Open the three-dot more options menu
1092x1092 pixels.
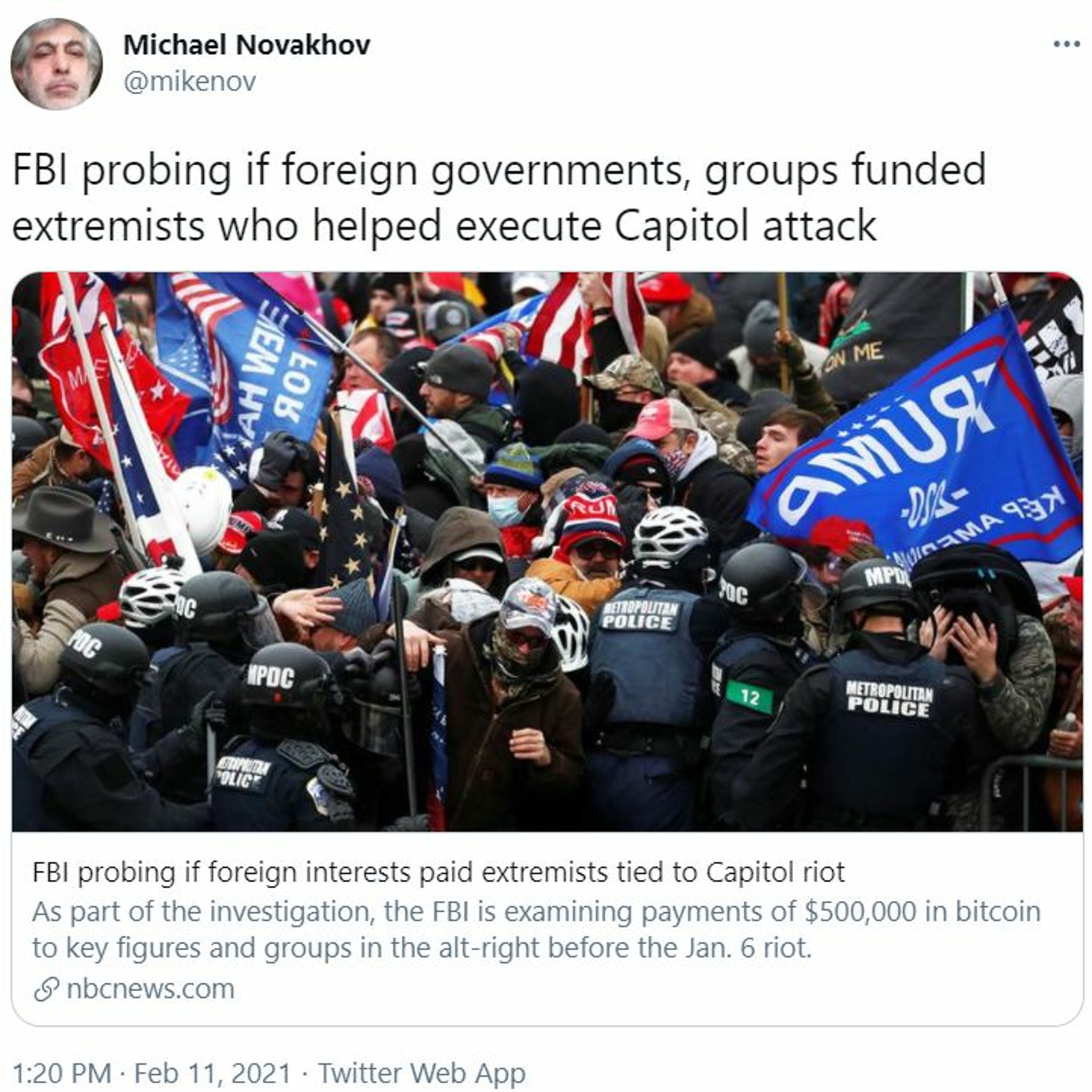[1065, 44]
